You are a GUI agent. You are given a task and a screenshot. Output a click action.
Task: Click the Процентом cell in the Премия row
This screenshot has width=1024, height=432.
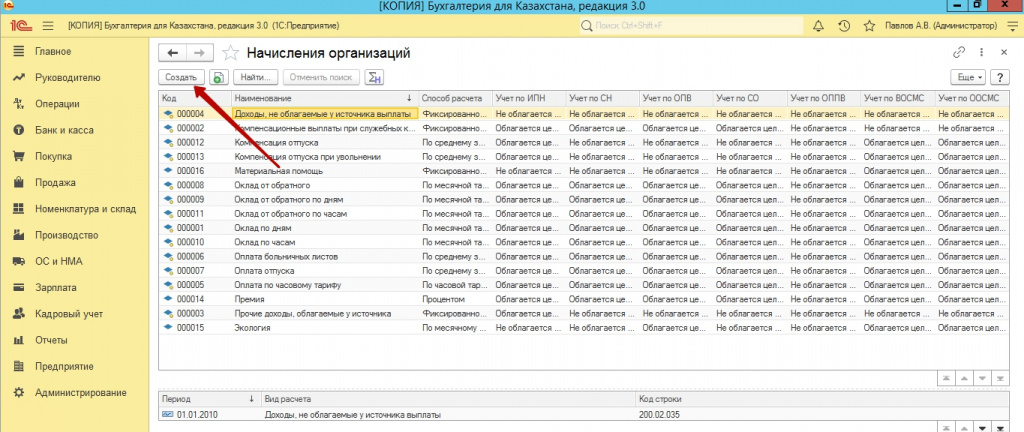click(455, 299)
